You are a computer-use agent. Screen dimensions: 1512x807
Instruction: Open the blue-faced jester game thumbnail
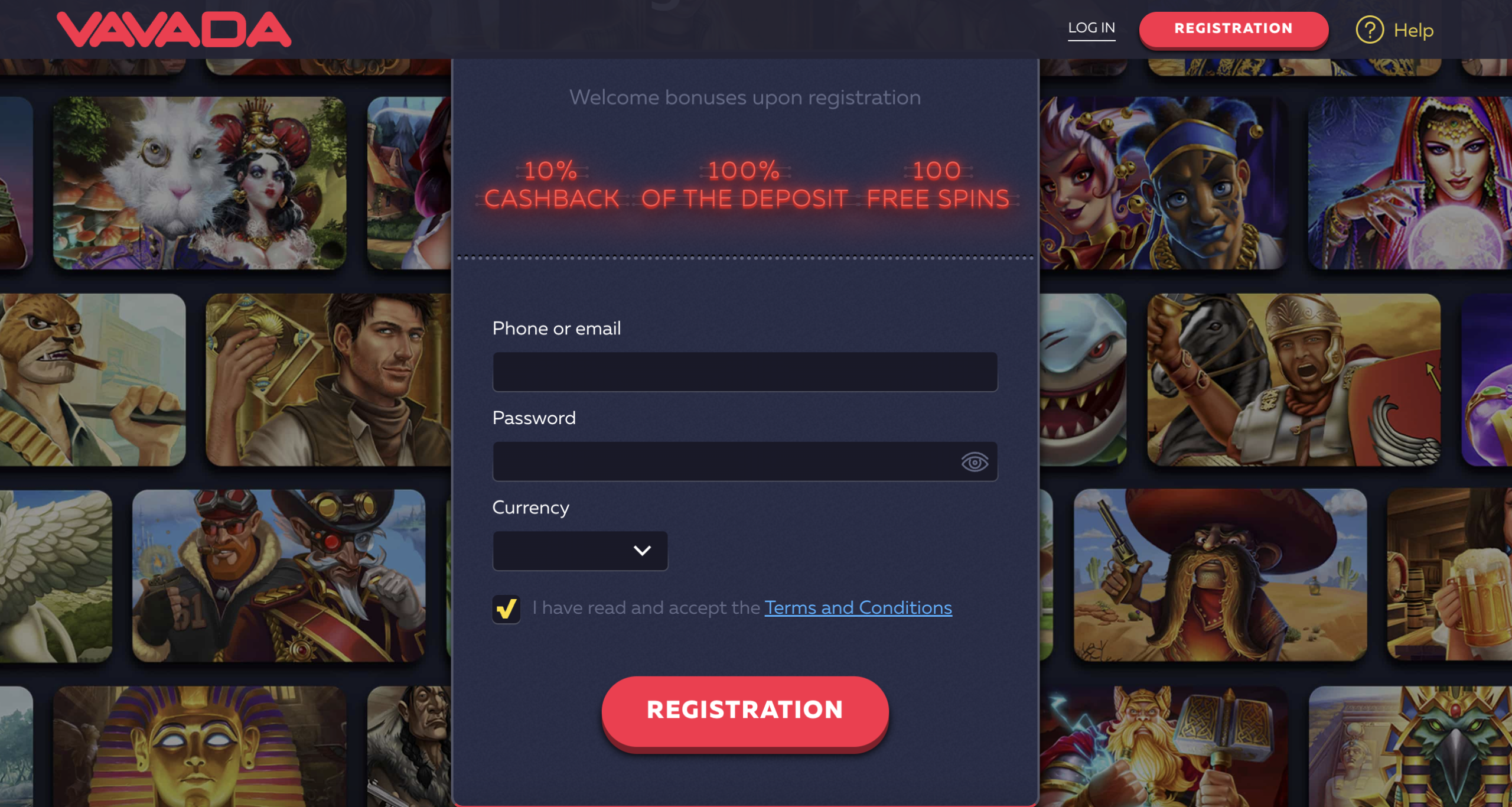[x=1162, y=183]
